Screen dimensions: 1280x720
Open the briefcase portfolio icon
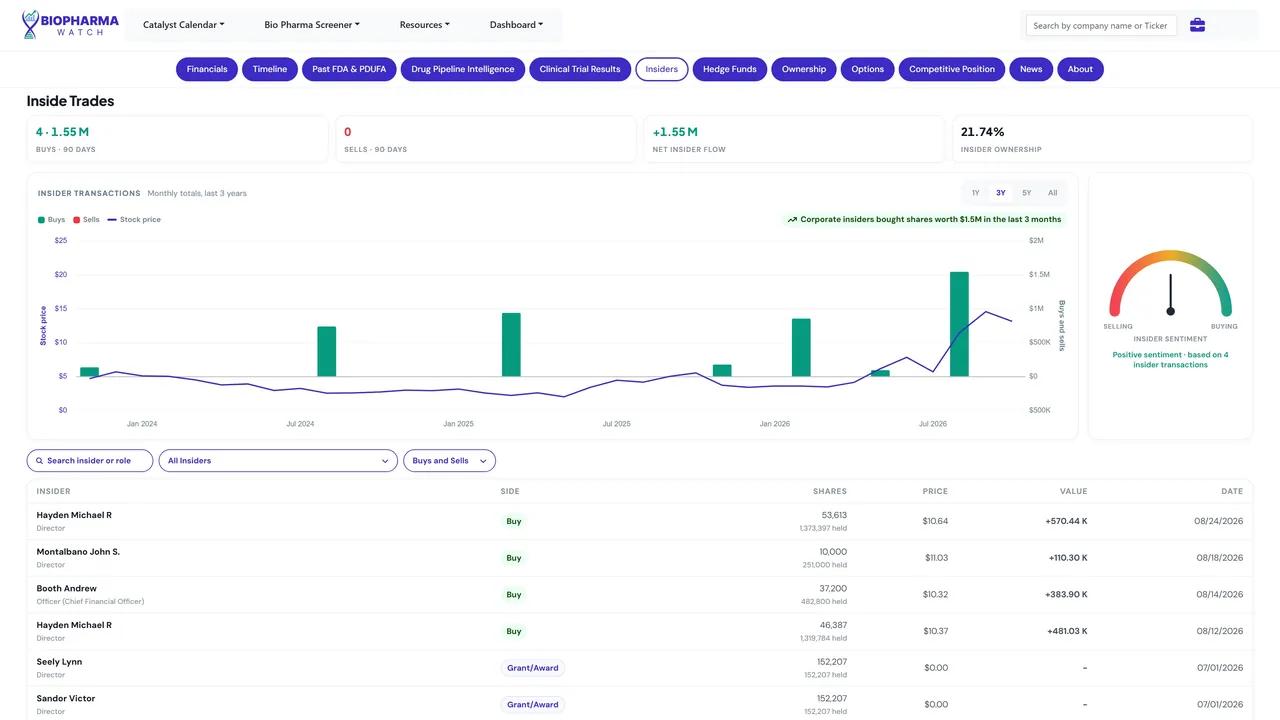tap(1197, 25)
